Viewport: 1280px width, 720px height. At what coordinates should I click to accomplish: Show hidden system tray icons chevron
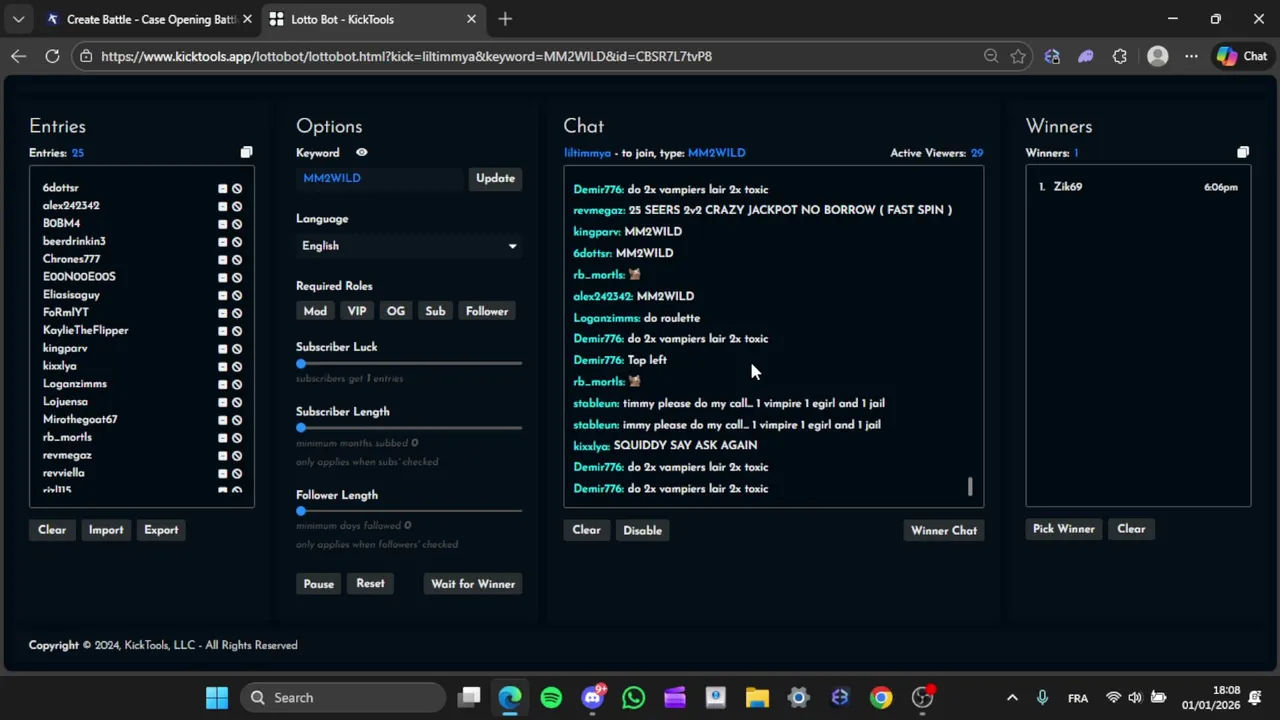[x=1012, y=698]
